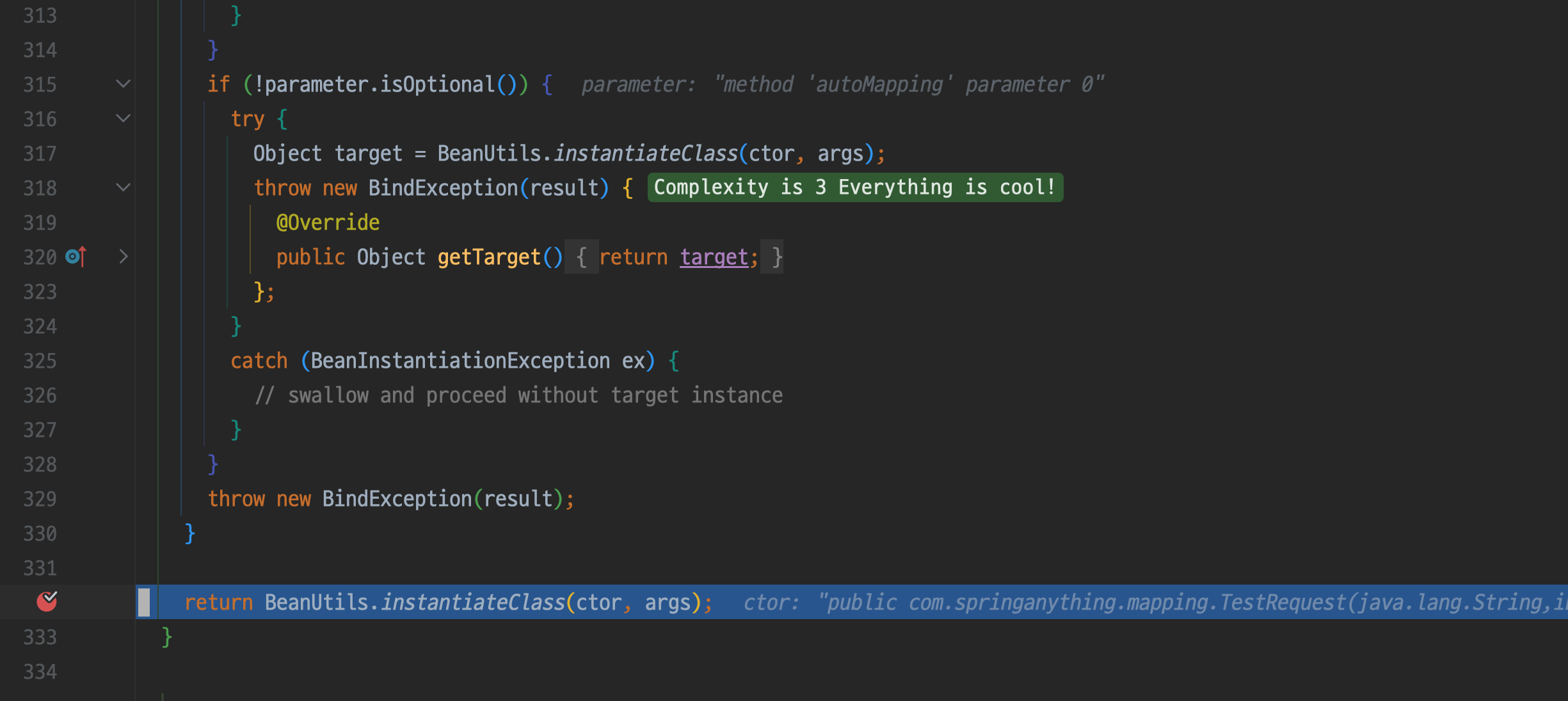
Task: Click the swallow and proceed comment
Action: pyautogui.click(x=518, y=395)
